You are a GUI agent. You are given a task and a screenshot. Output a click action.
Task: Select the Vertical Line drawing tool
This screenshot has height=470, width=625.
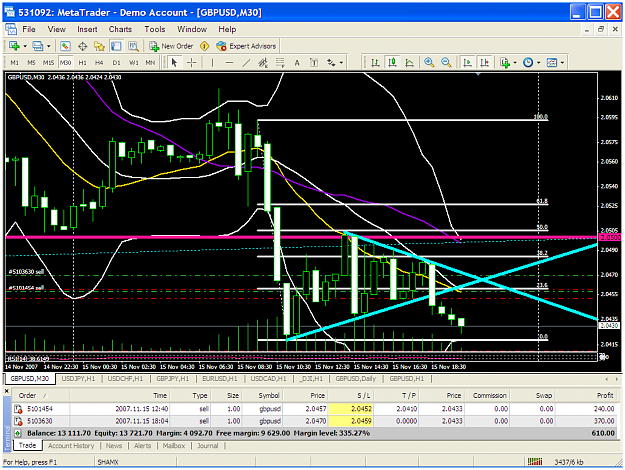pyautogui.click(x=212, y=63)
